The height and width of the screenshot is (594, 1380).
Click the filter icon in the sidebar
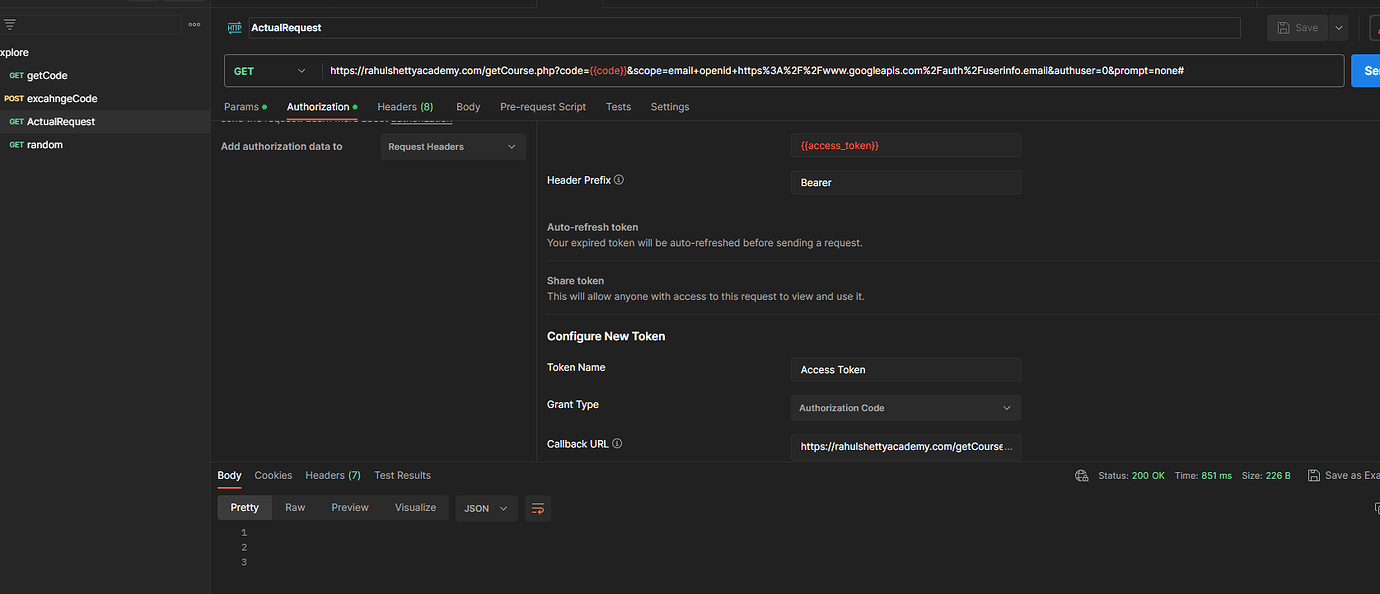coord(10,25)
